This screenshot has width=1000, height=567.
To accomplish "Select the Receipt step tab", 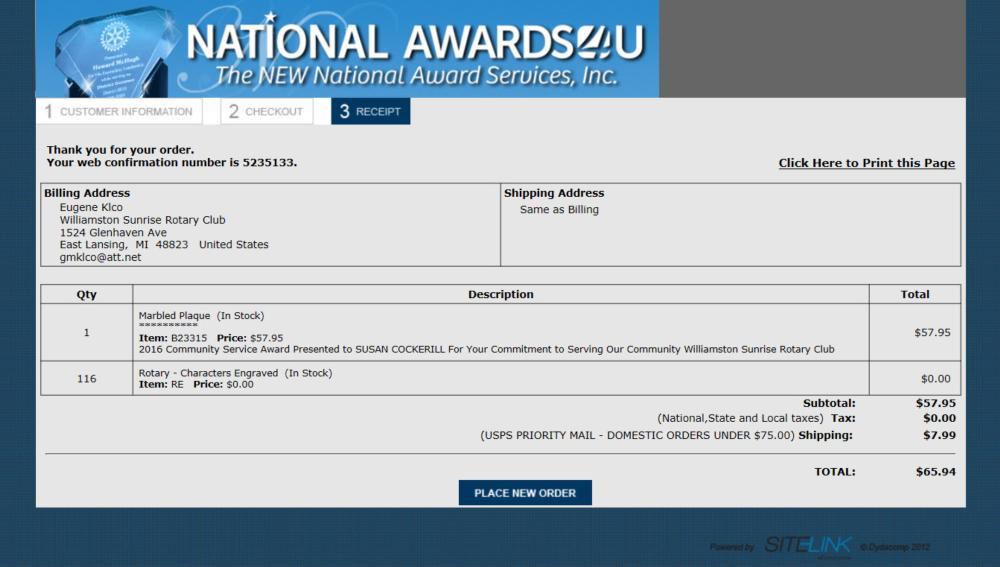I will 371,112.
